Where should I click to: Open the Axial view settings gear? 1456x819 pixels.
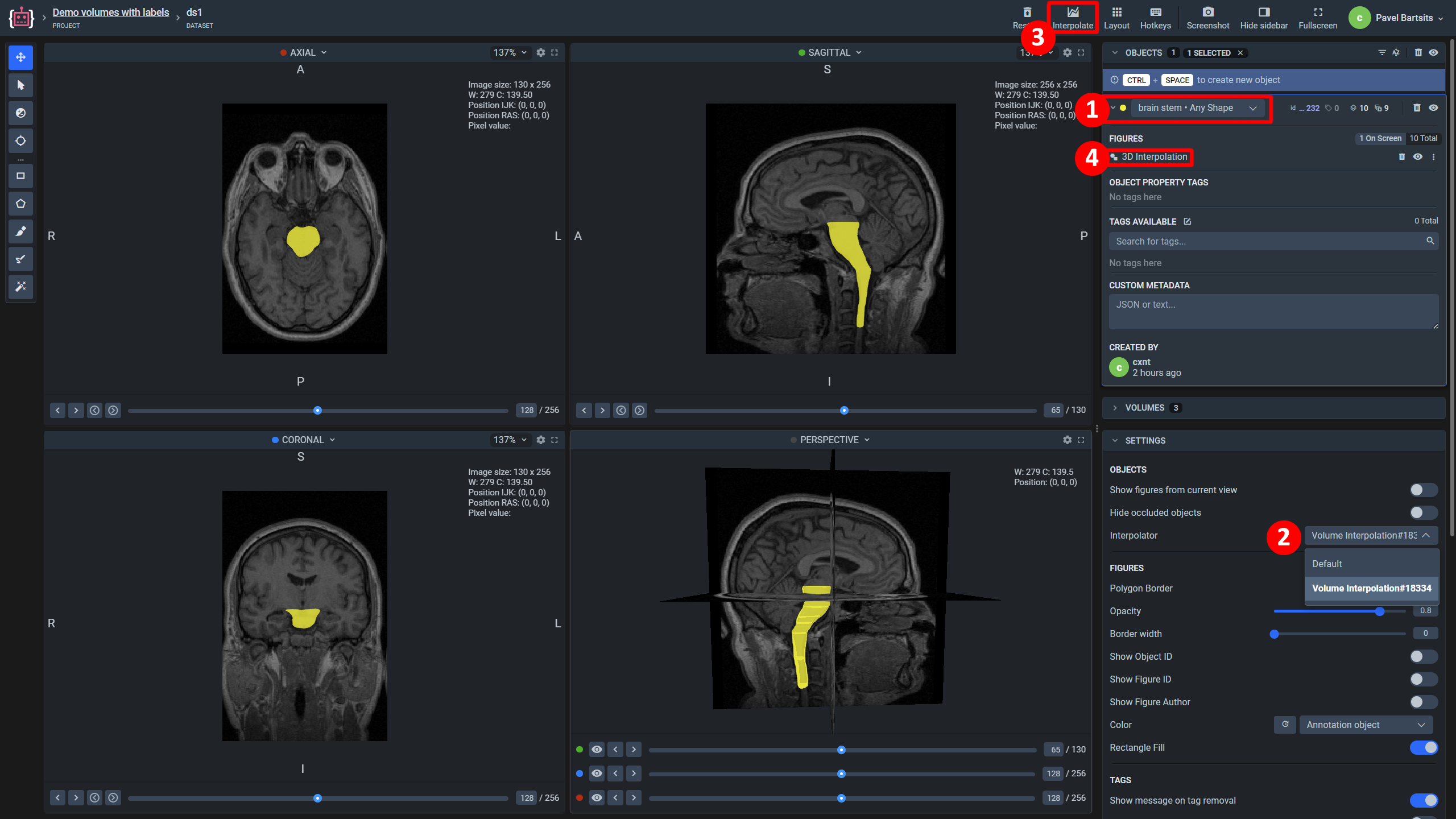(540, 52)
